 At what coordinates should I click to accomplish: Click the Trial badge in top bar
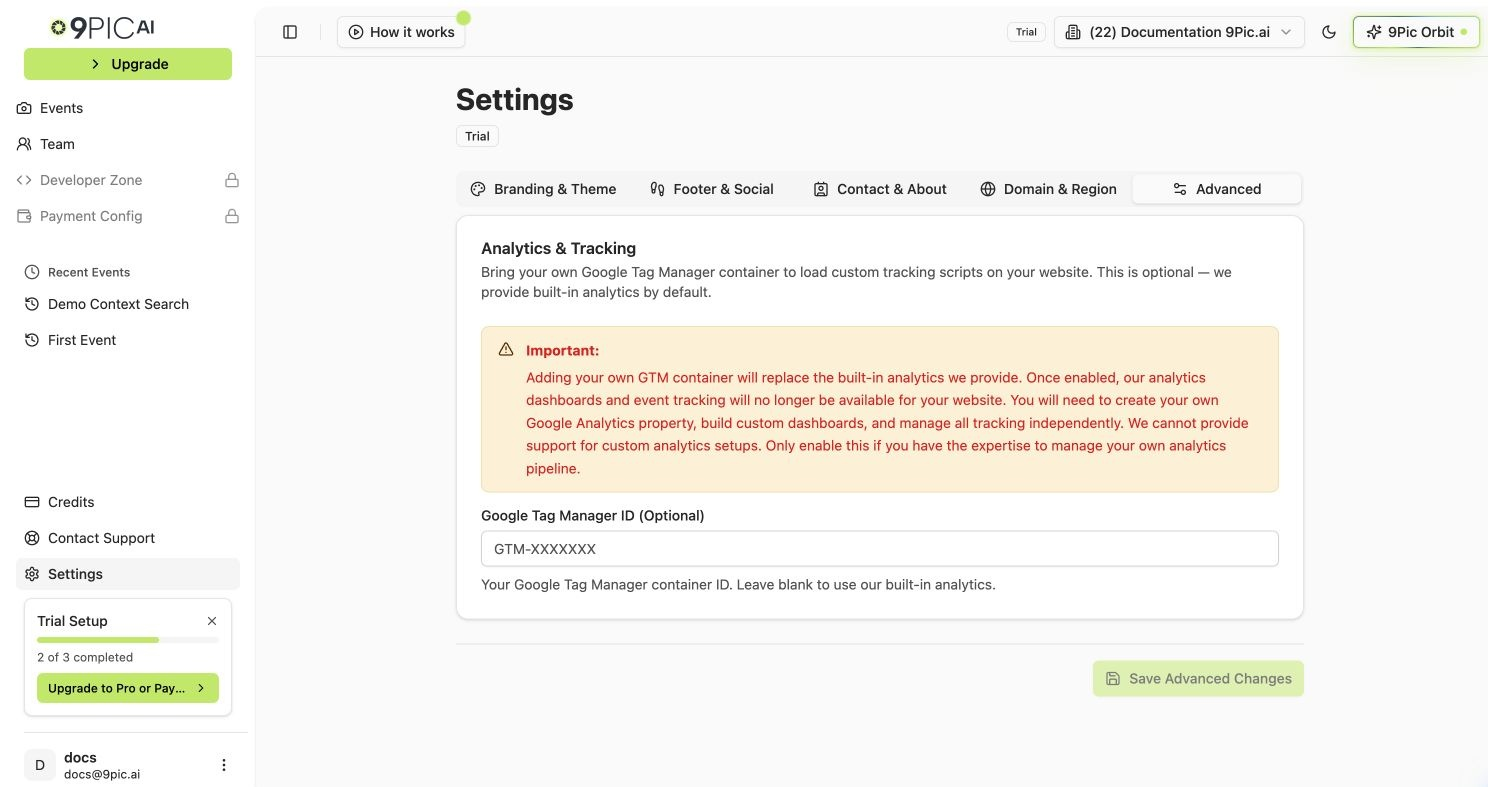(1026, 32)
